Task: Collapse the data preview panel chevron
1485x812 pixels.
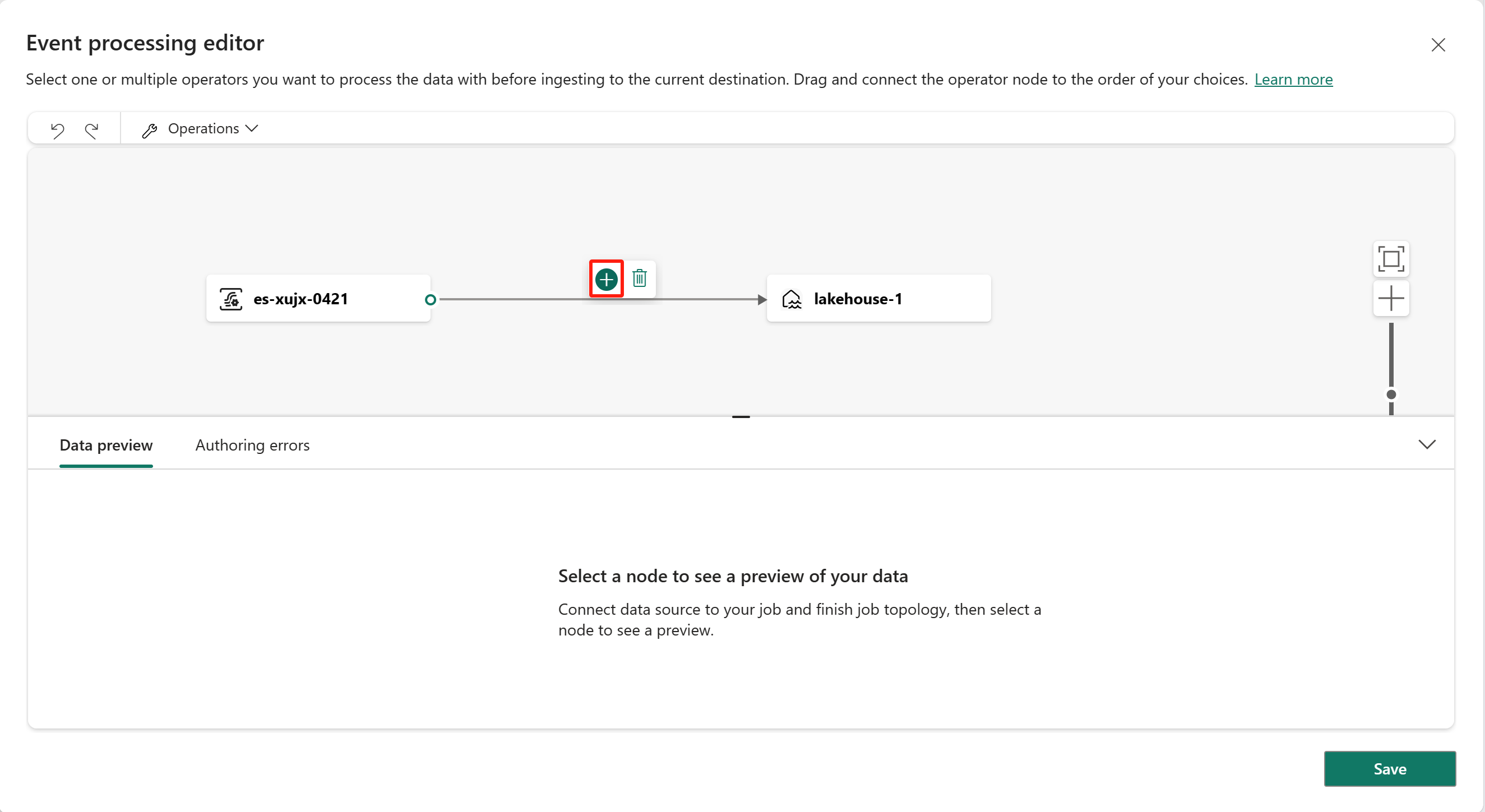Action: coord(1427,444)
